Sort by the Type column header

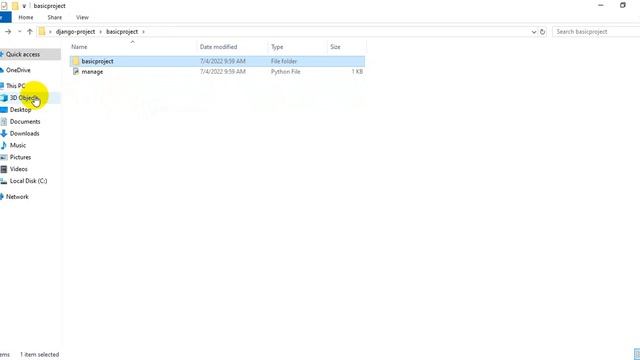pos(277,47)
